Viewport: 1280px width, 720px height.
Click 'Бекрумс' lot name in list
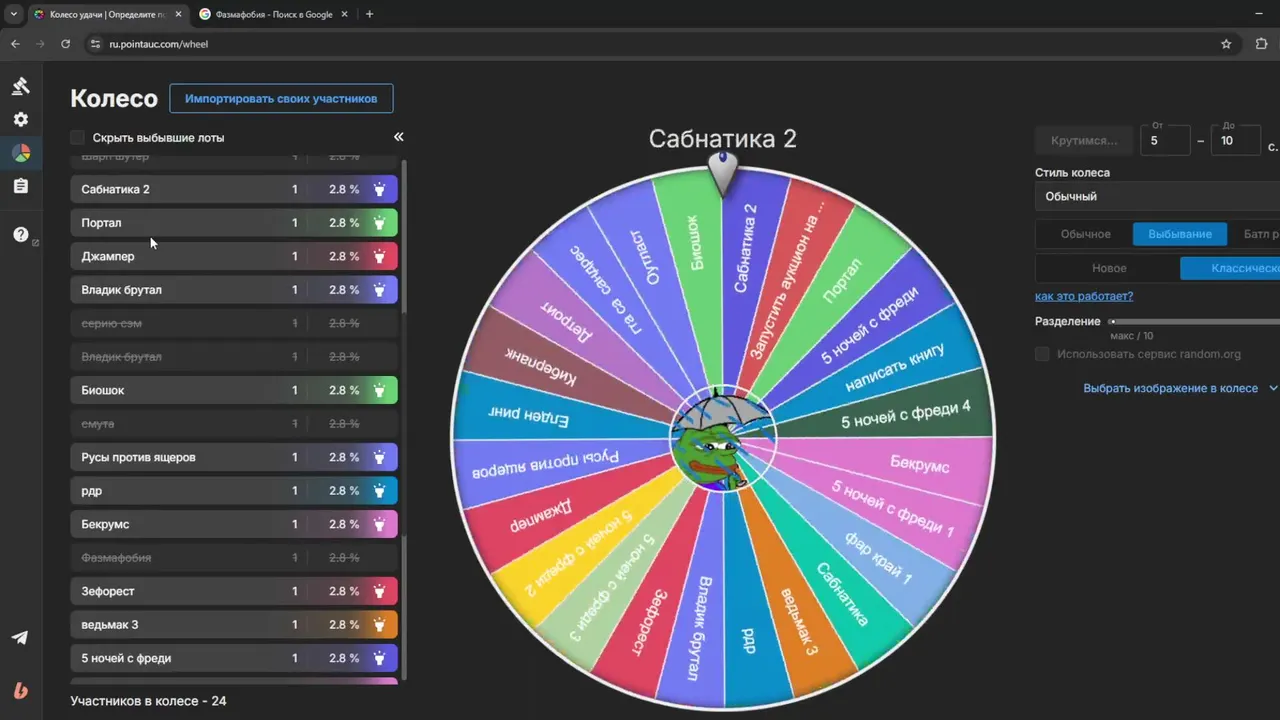pyautogui.click(x=105, y=524)
